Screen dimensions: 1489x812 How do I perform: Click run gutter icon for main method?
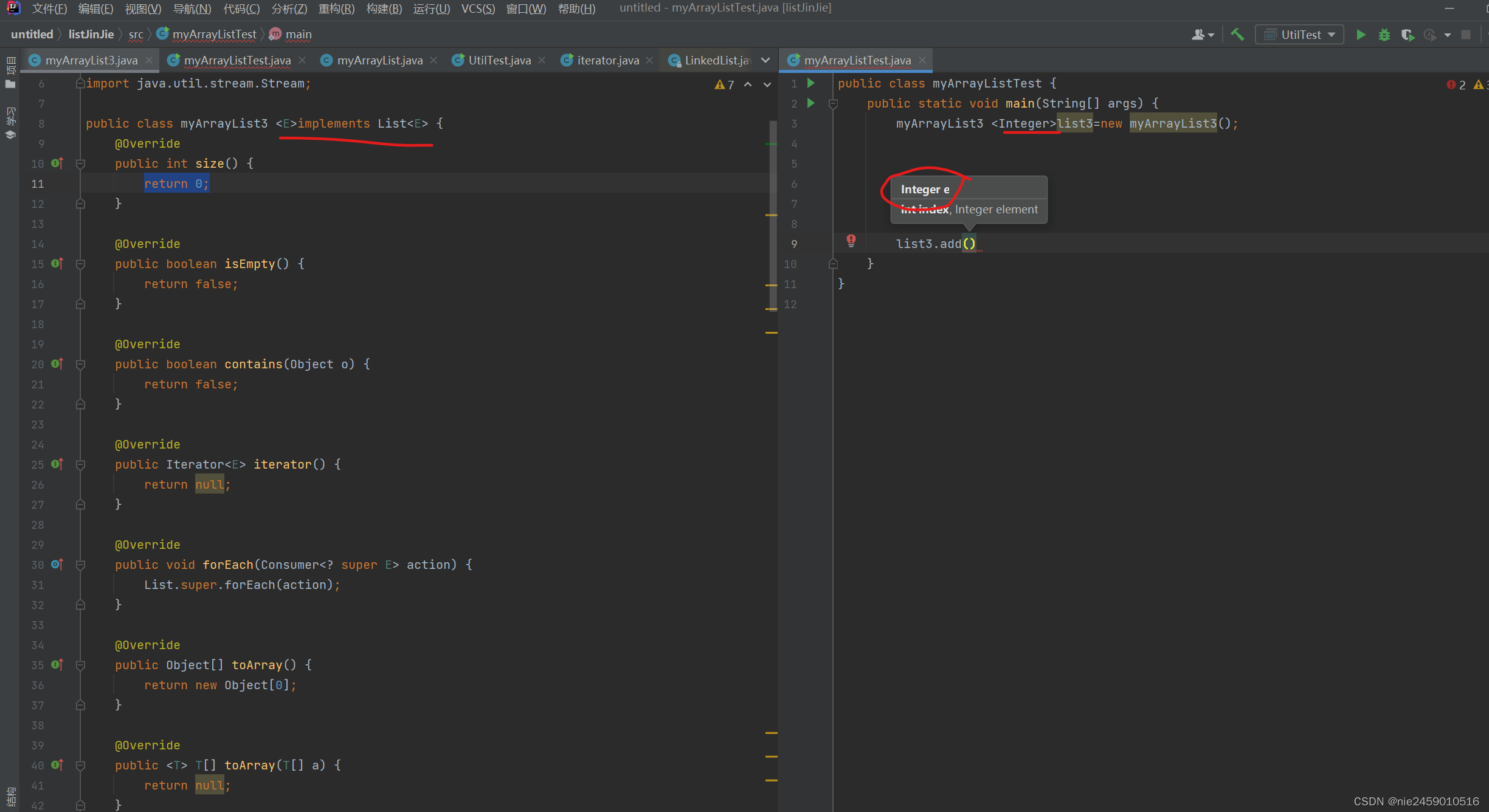tap(811, 103)
